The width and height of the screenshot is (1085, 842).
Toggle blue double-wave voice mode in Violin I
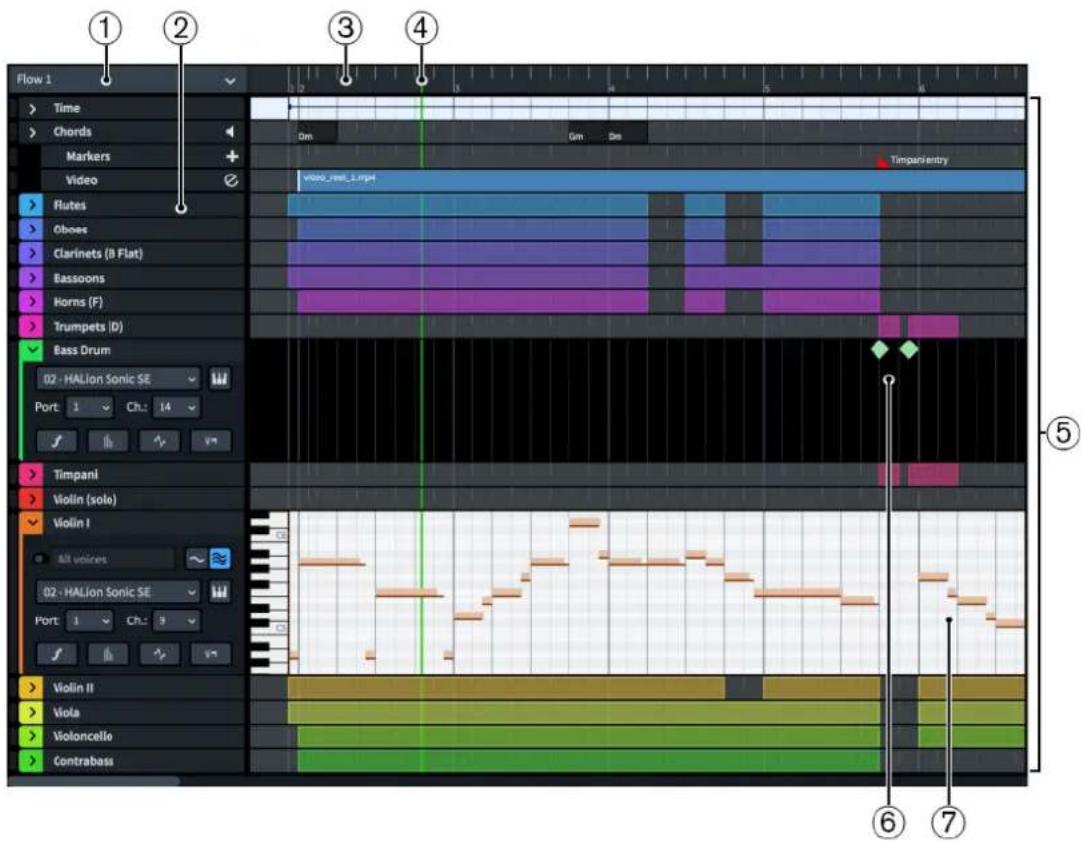[x=220, y=558]
